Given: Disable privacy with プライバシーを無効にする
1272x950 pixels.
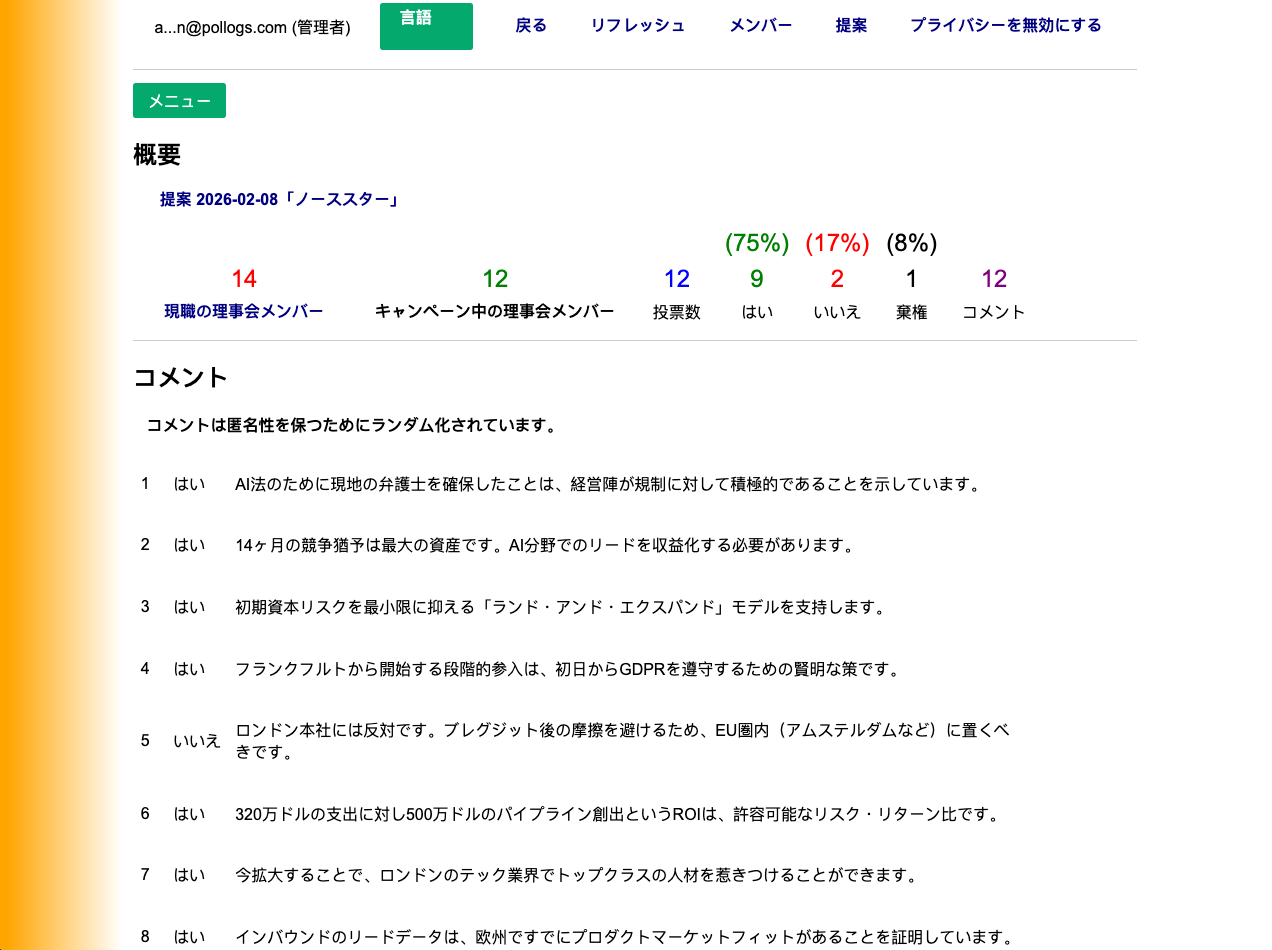Looking at the screenshot, I should tap(1005, 26).
